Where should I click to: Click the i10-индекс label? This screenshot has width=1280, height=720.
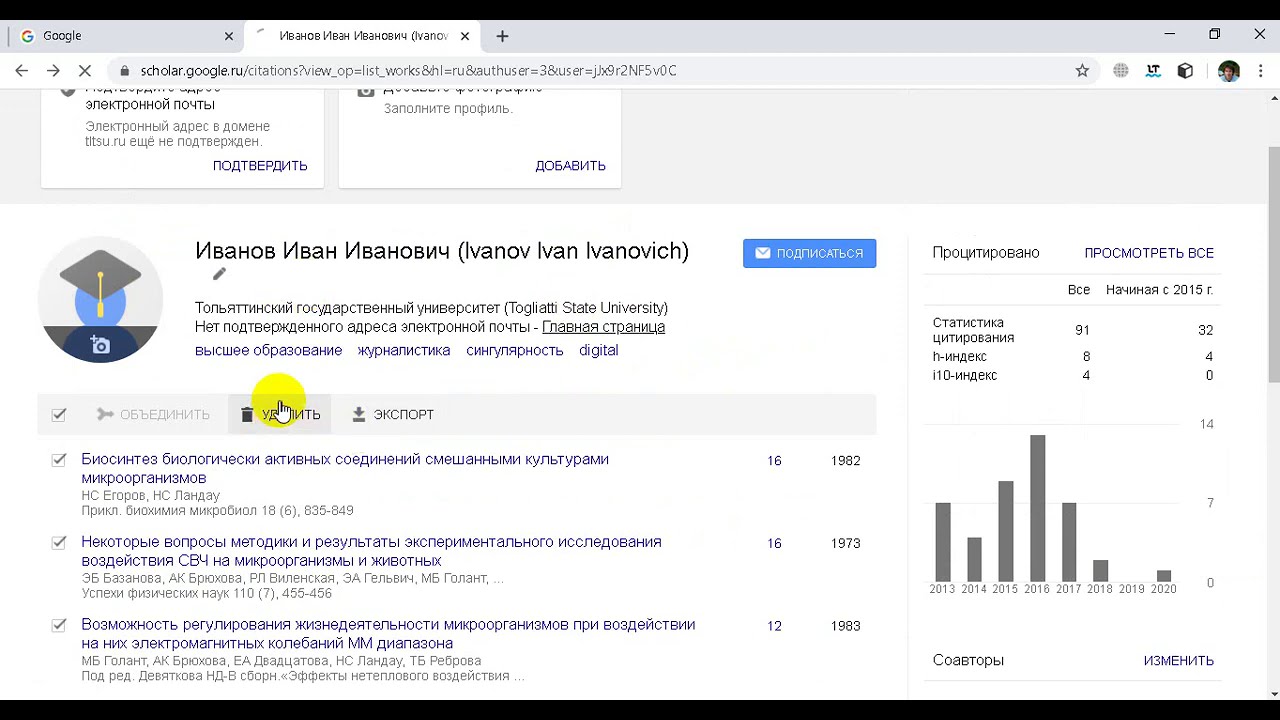tap(965, 376)
